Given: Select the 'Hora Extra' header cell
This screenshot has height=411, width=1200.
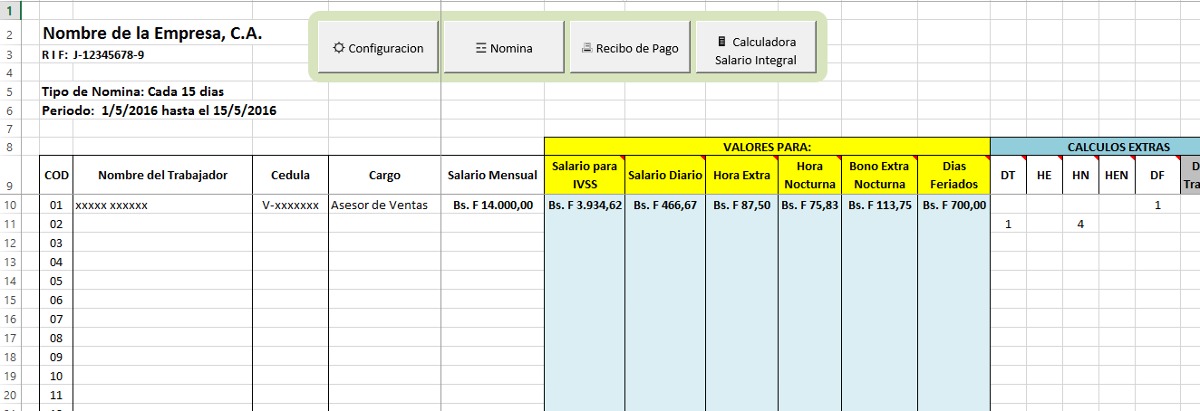Looking at the screenshot, I should pos(741,175).
